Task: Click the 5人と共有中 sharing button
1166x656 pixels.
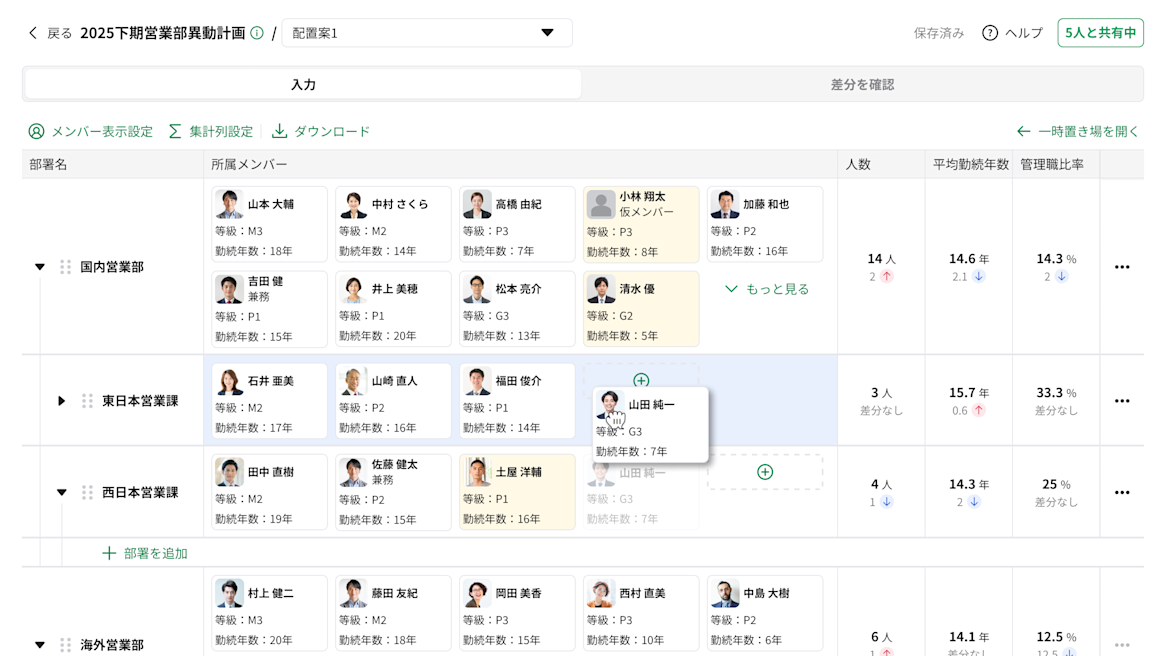Action: 1100,31
